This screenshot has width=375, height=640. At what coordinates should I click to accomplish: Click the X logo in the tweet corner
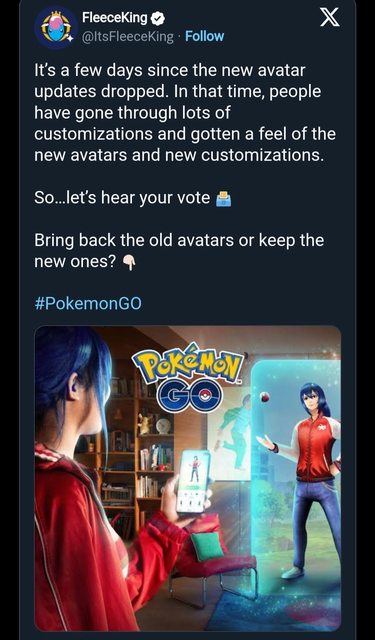(x=330, y=18)
